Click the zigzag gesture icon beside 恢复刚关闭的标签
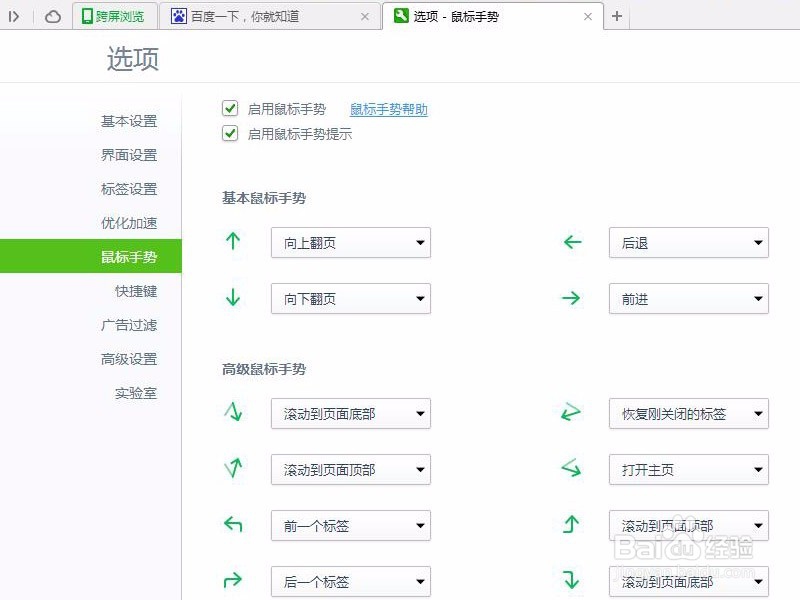The width and height of the screenshot is (800, 600). click(570, 413)
